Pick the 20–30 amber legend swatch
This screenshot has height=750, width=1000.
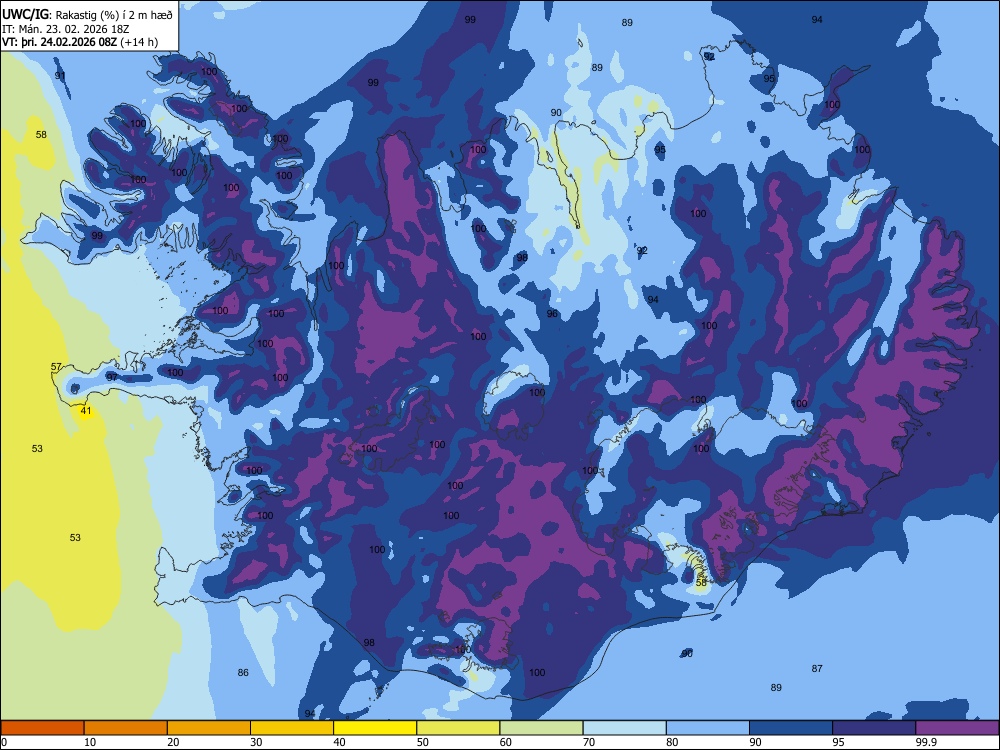(x=209, y=728)
